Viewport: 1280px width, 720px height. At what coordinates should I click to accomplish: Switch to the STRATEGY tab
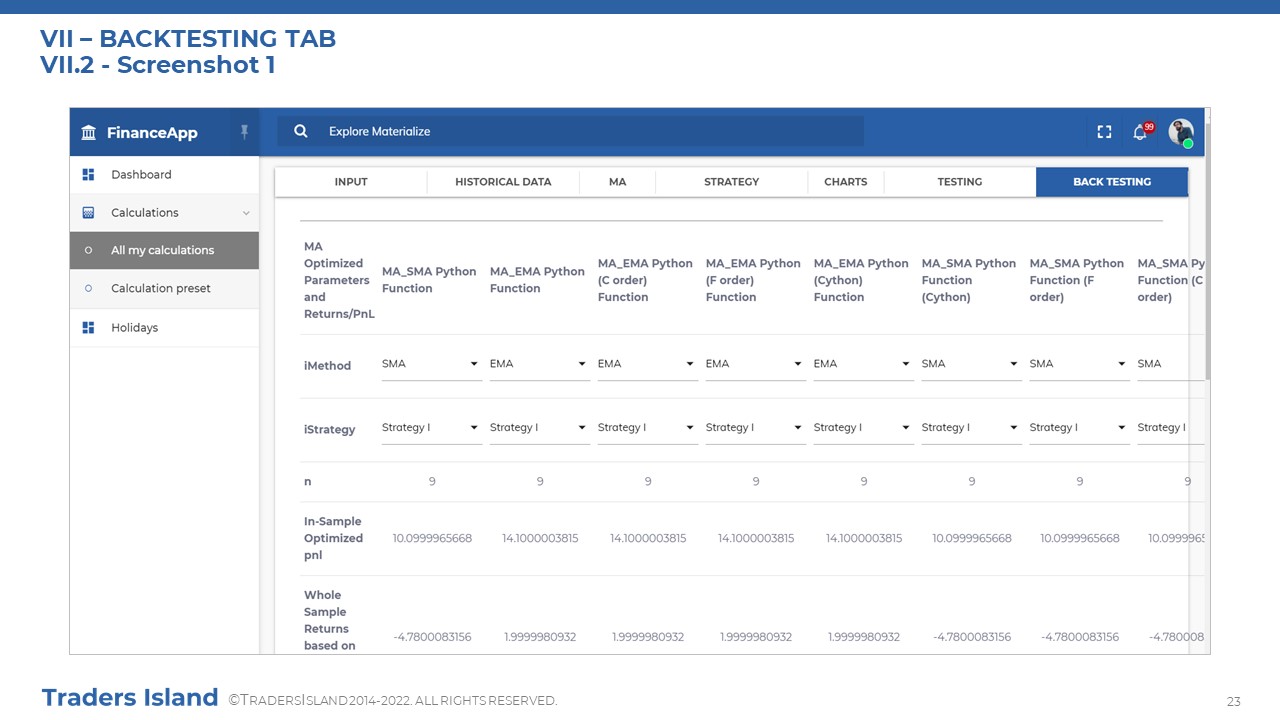(x=732, y=182)
